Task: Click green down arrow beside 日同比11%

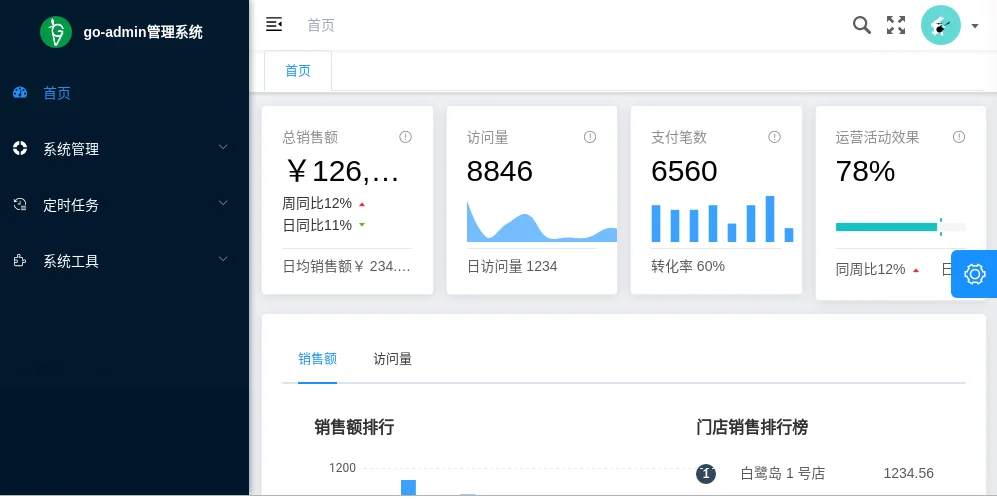Action: click(x=362, y=225)
